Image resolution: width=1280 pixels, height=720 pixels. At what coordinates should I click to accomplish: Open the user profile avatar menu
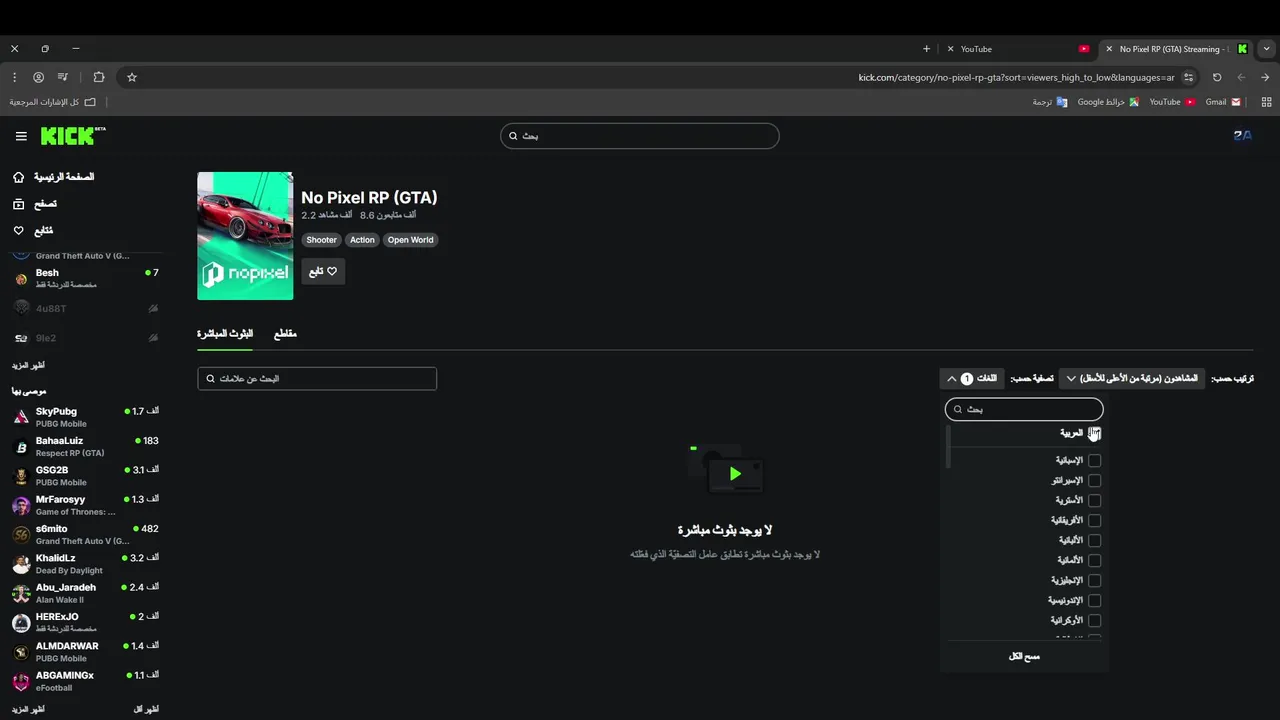click(1242, 135)
